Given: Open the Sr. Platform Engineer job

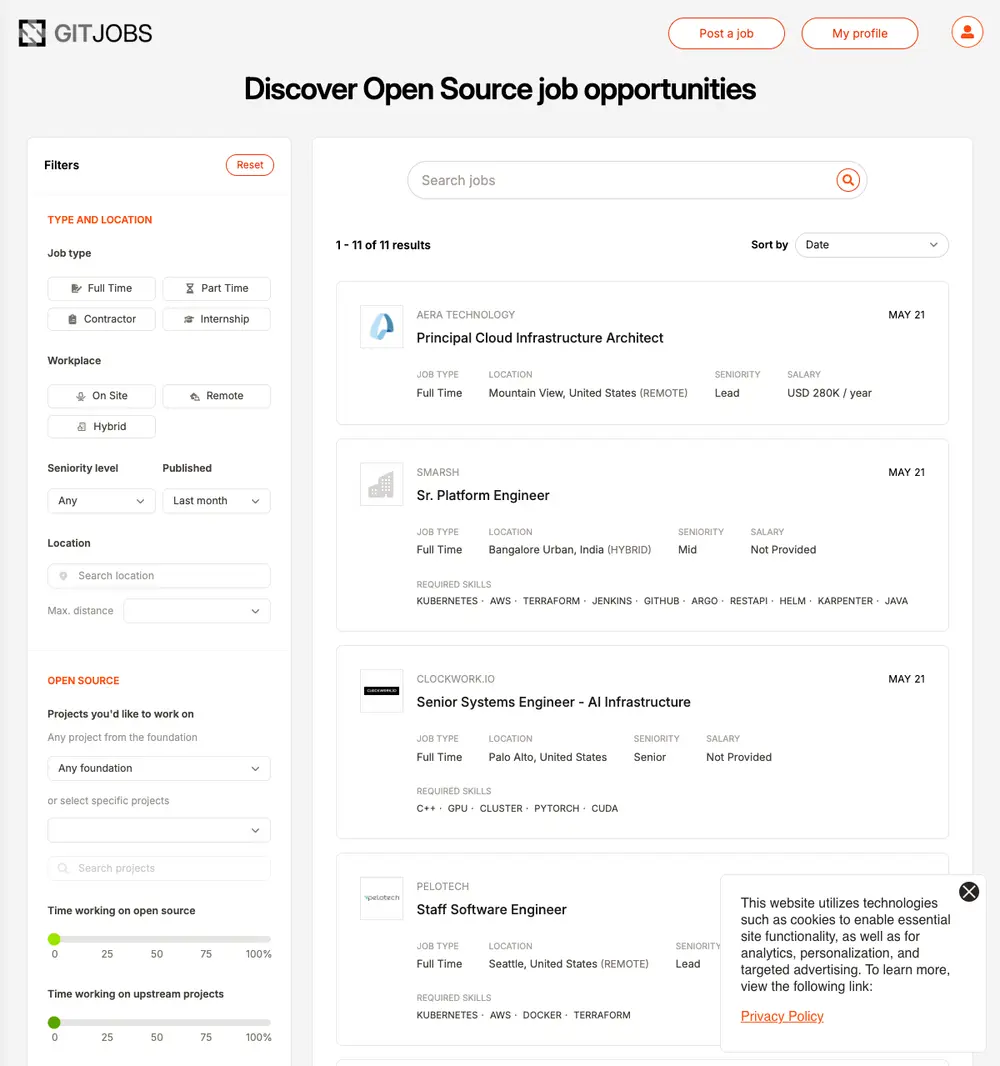Looking at the screenshot, I should (483, 496).
